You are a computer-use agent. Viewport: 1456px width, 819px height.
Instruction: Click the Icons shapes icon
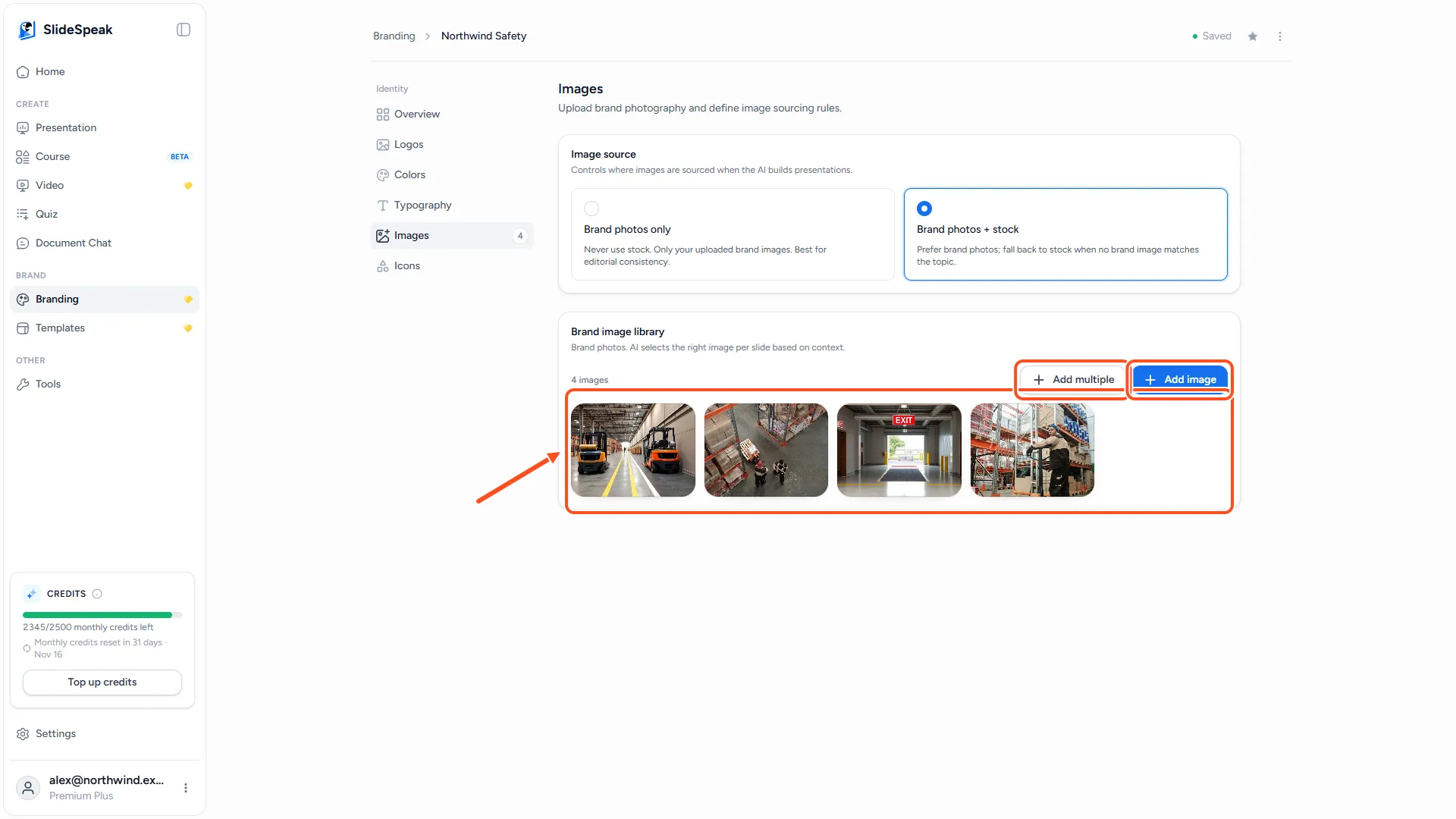point(383,265)
